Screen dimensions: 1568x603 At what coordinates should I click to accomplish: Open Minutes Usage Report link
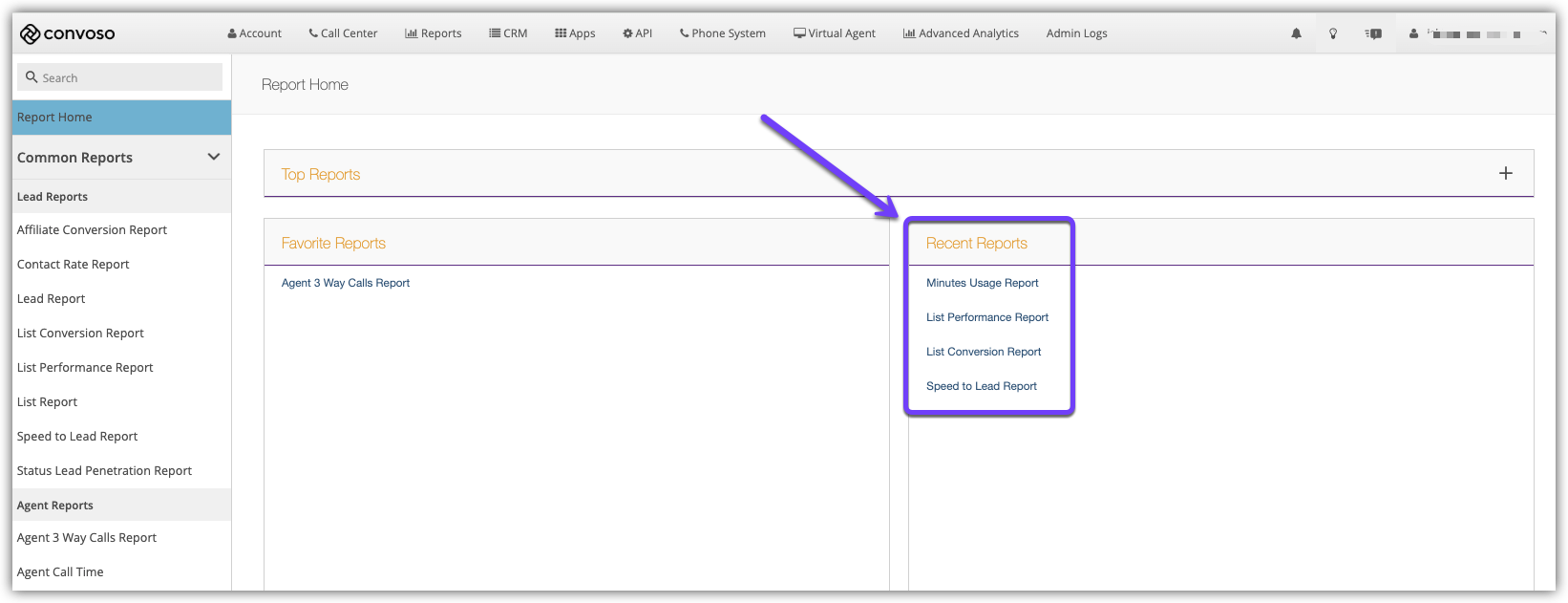click(x=982, y=283)
